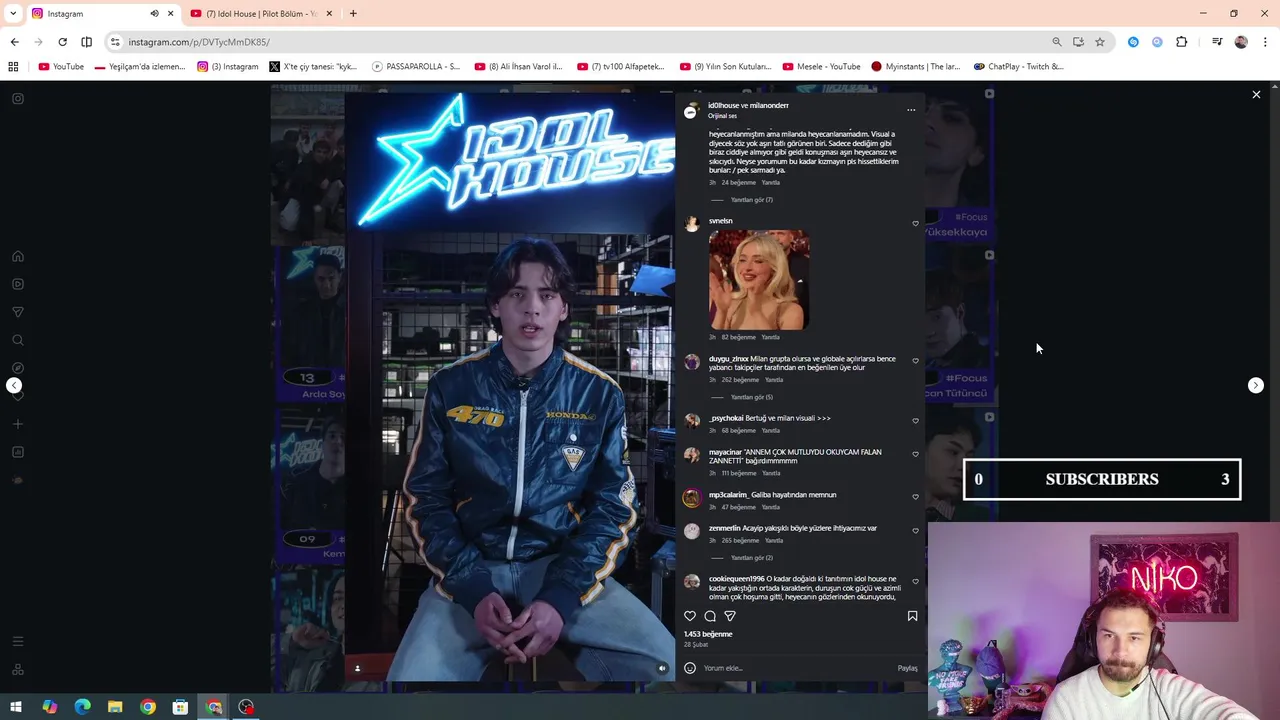Share the post with the paper-plane icon
1280x720 pixels.
730,616
